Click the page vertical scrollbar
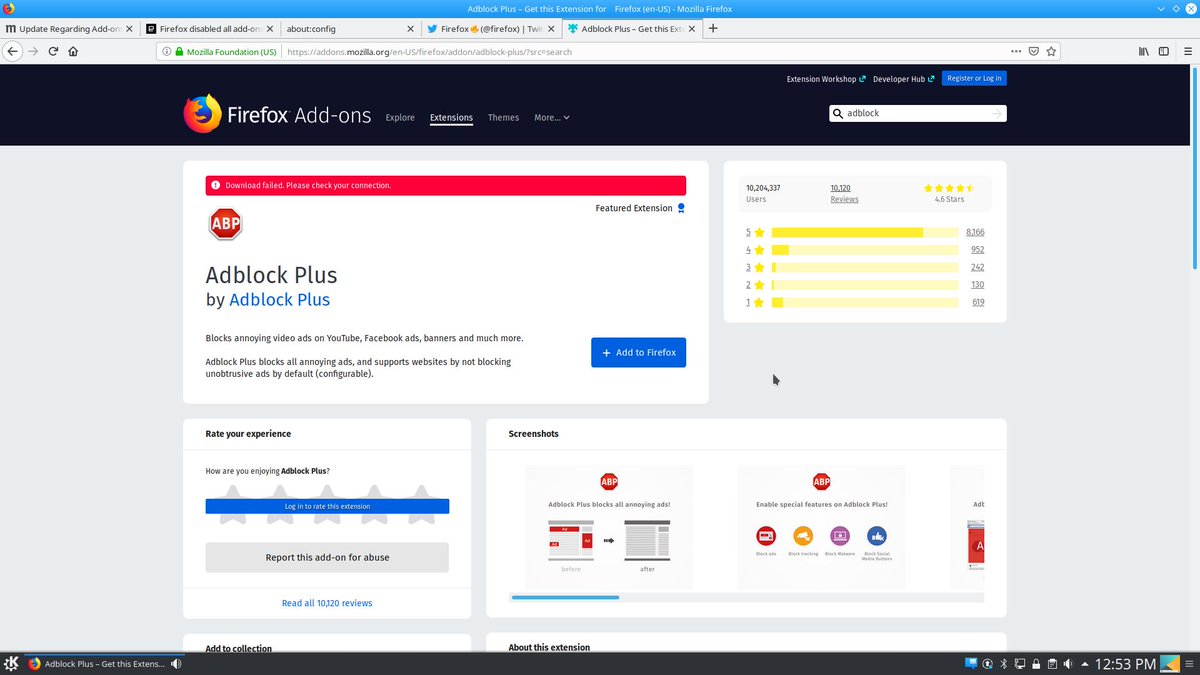 1194,170
